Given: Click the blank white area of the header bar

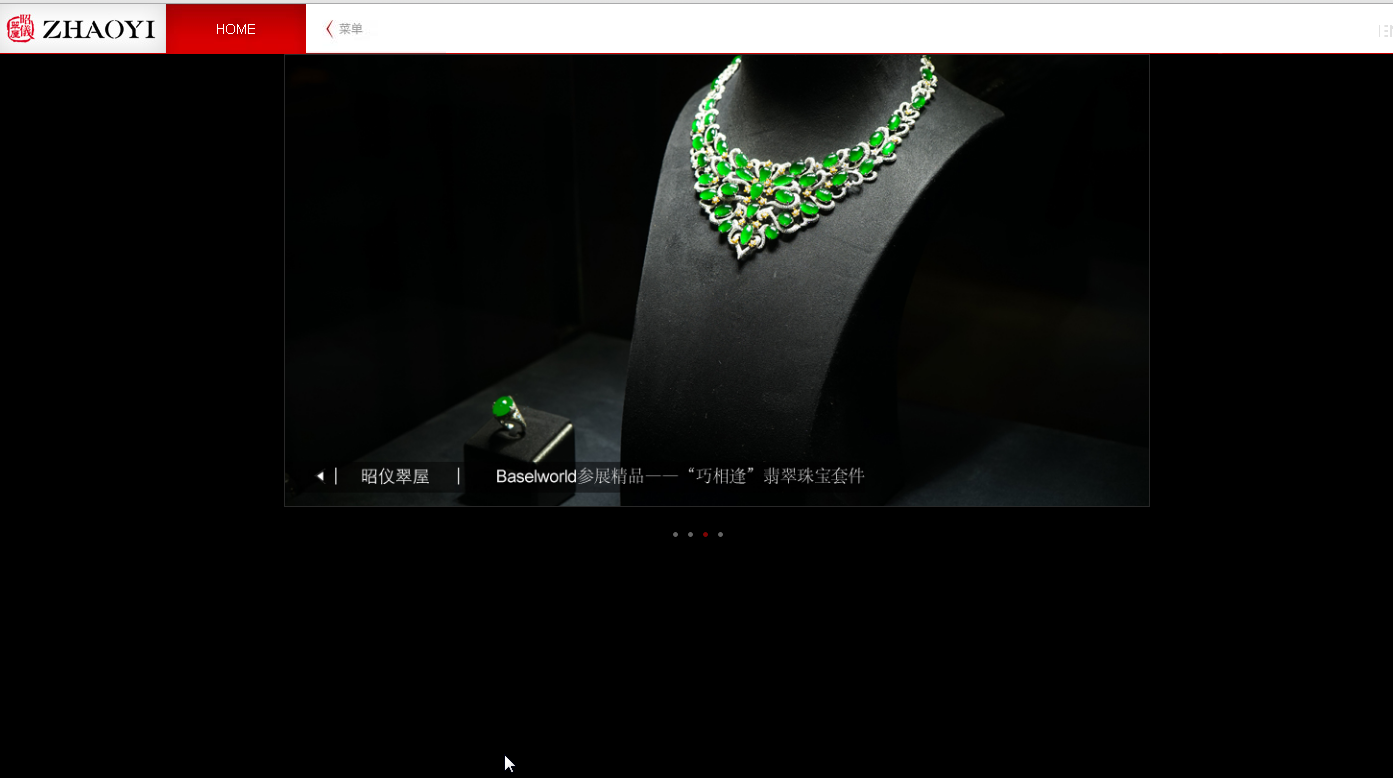Looking at the screenshot, I should (x=850, y=29).
